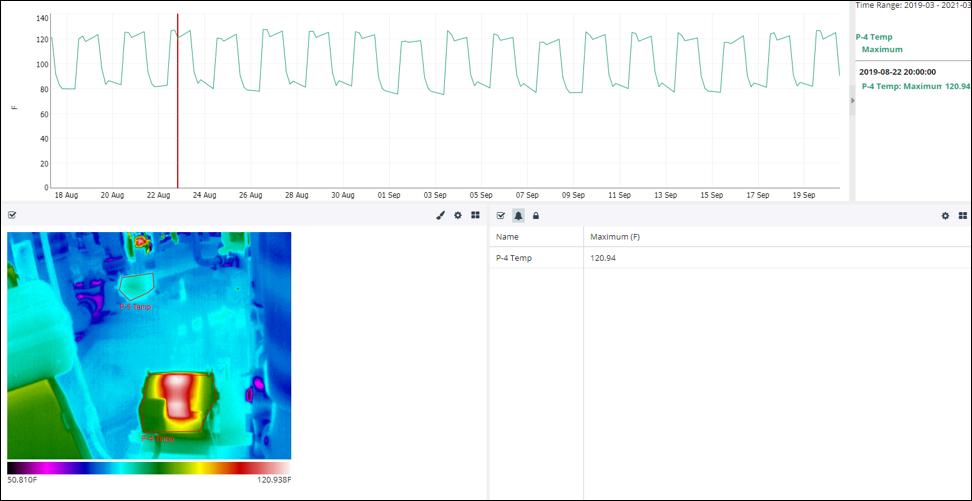This screenshot has height=501, width=972.
Task: Click the 50.810F minimum scale label
Action: pos(23,480)
